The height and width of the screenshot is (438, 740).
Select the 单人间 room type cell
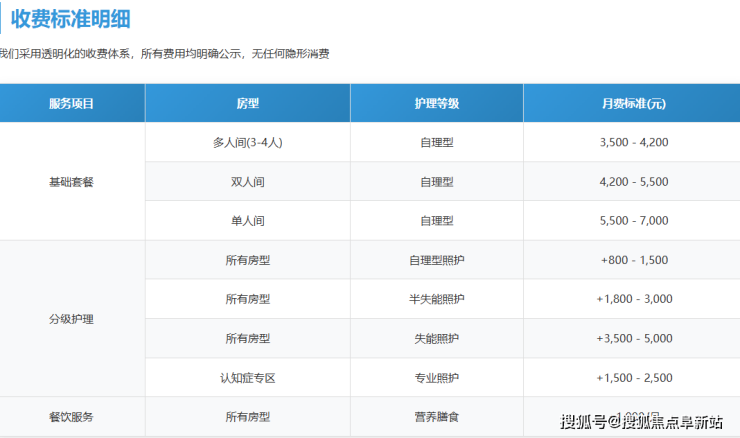(x=247, y=221)
